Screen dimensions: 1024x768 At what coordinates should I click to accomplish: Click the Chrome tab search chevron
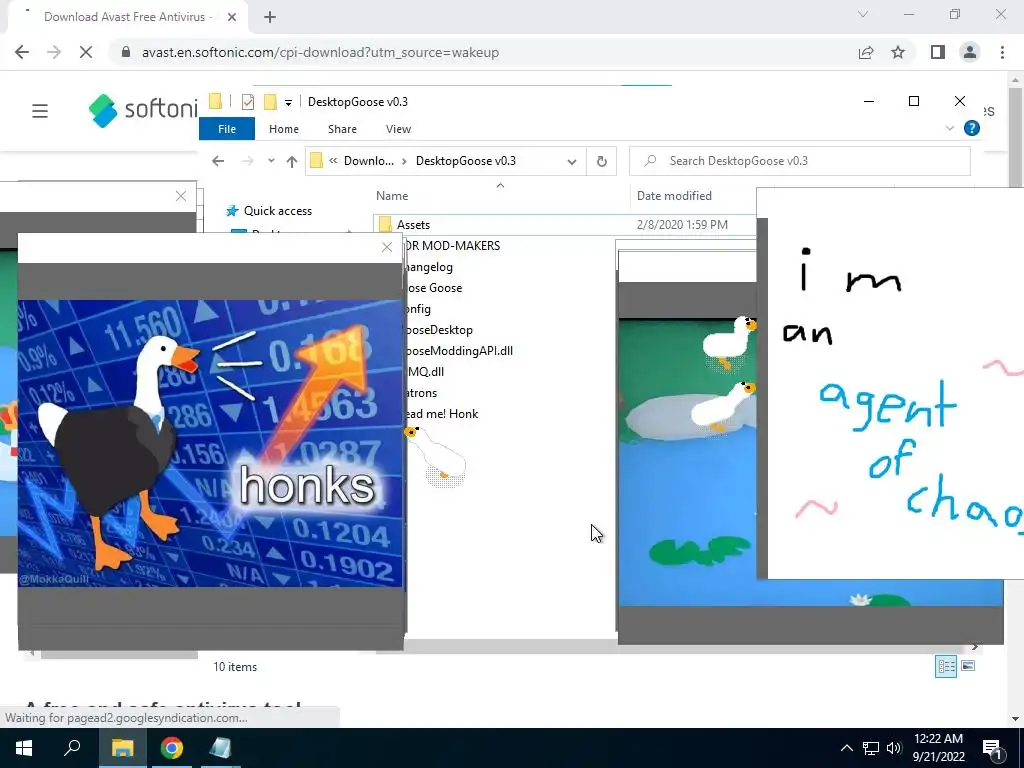[863, 14]
